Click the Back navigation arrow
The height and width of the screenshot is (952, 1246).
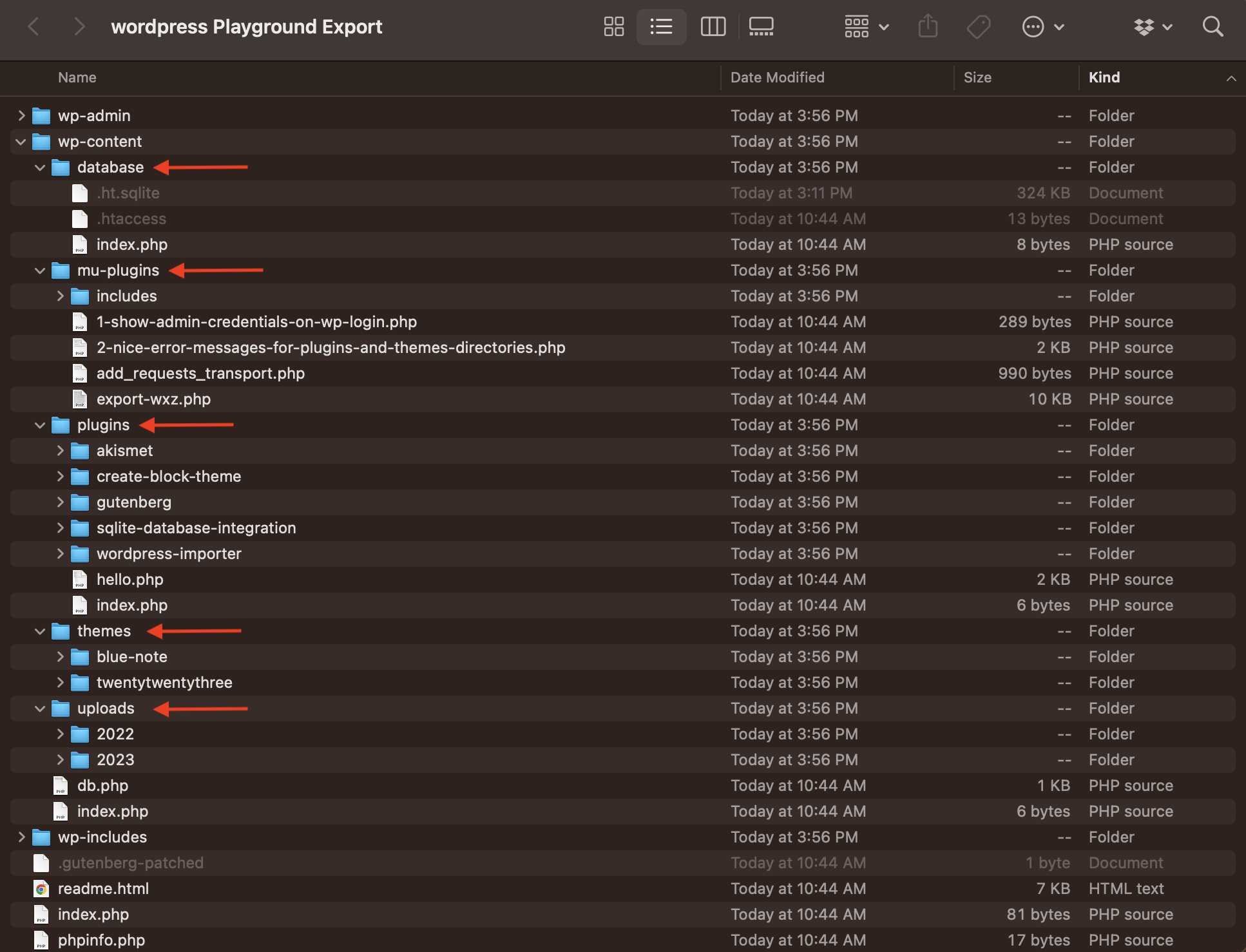pos(33,26)
